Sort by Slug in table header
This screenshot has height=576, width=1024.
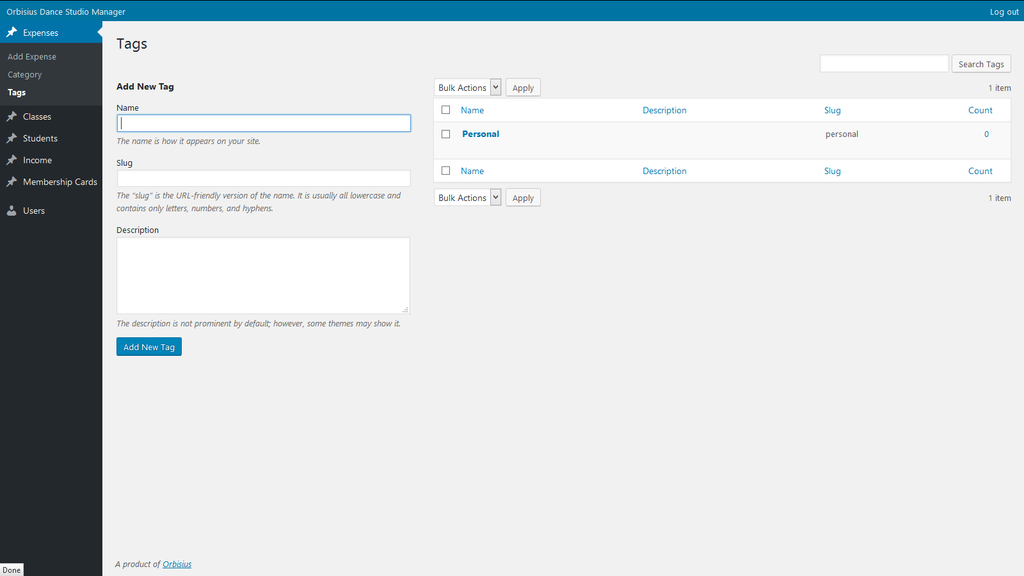832,110
